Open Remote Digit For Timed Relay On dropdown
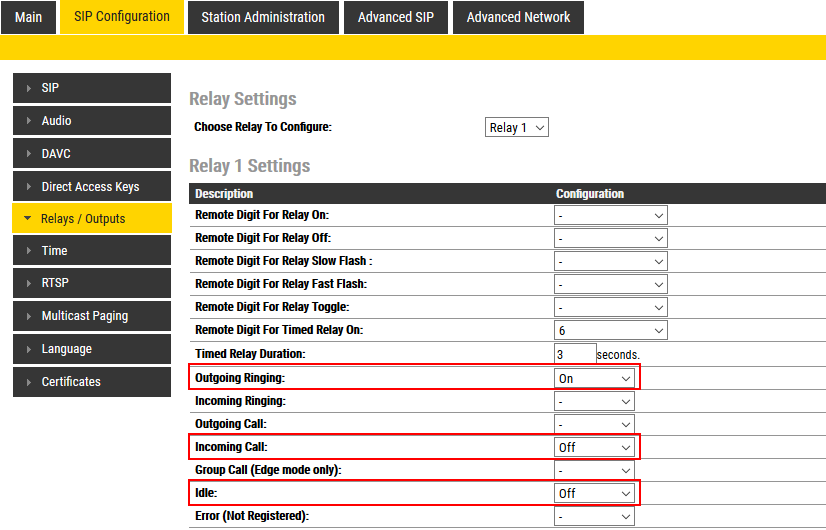This screenshot has width=826, height=530. (610, 331)
